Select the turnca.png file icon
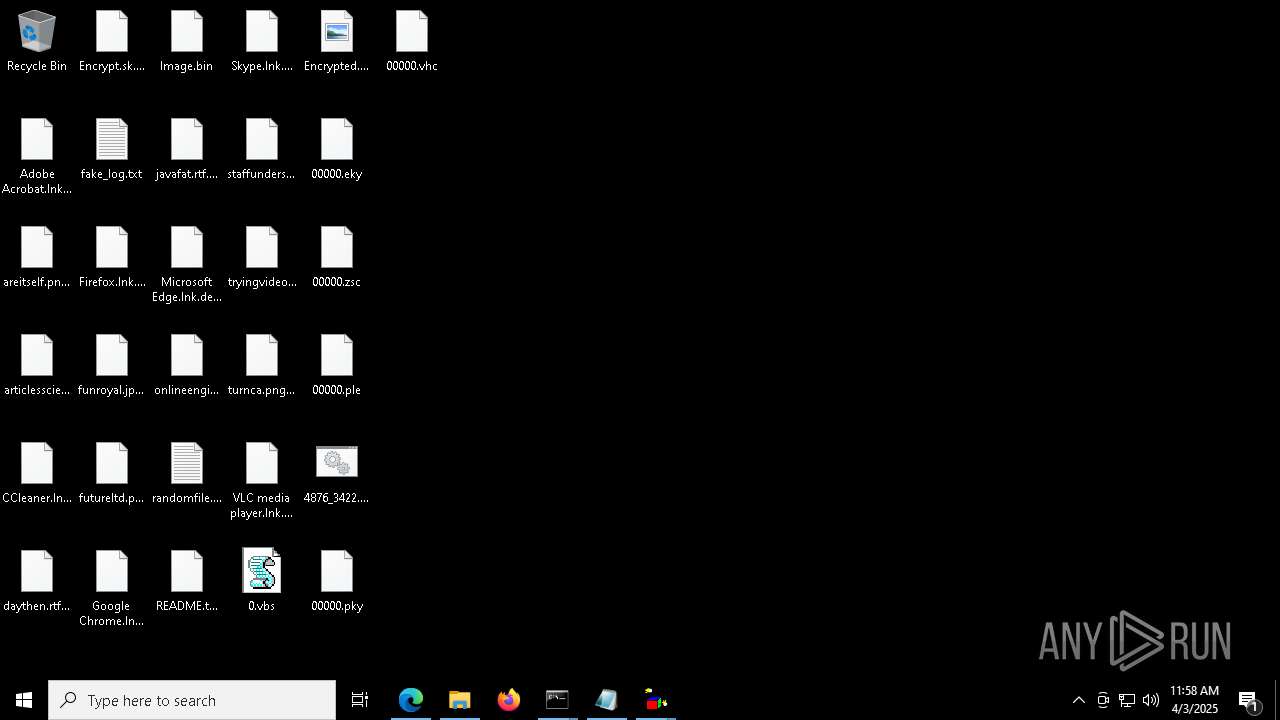The height and width of the screenshot is (720, 1280). coord(262,366)
